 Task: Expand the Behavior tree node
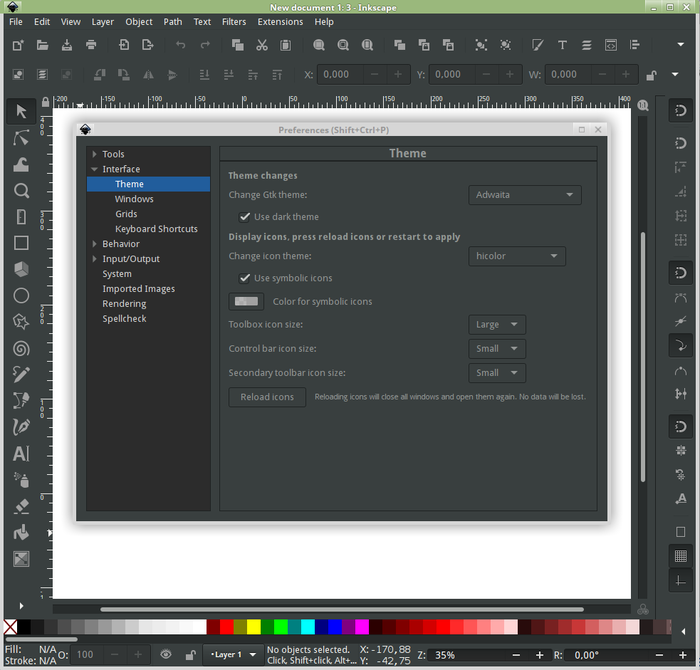pos(94,244)
